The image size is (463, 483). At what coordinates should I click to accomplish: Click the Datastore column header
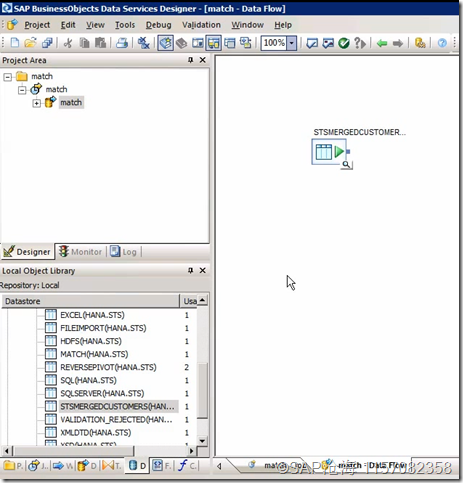(90, 301)
